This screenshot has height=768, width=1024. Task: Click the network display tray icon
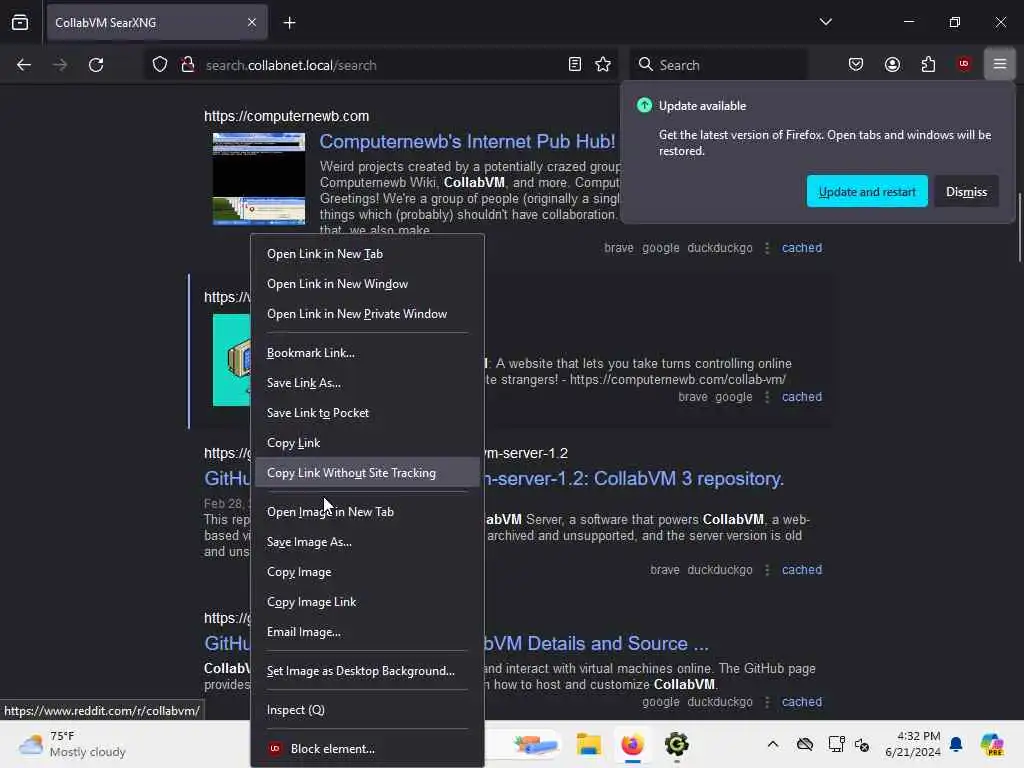(836, 744)
